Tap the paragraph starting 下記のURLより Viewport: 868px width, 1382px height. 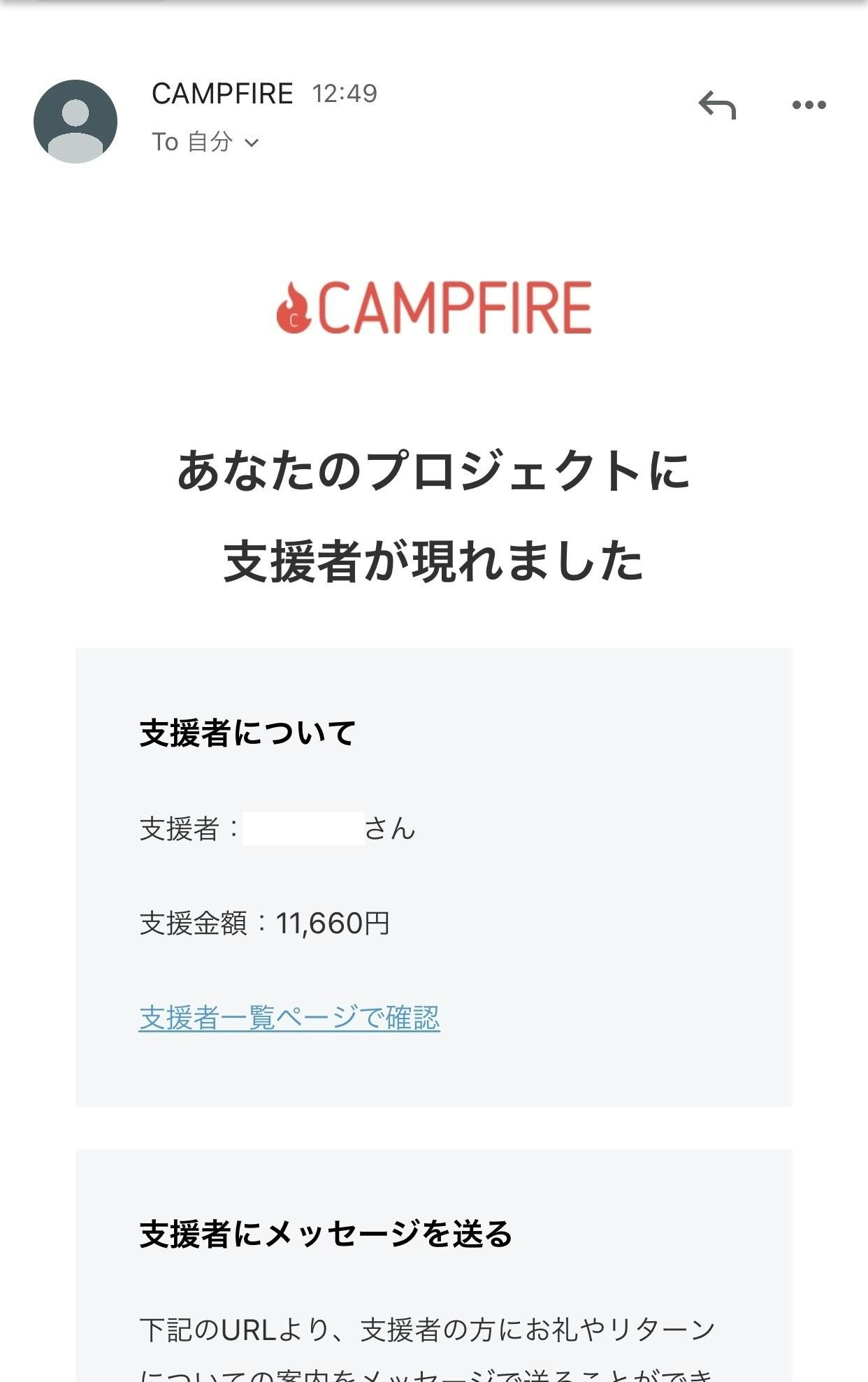click(428, 1330)
